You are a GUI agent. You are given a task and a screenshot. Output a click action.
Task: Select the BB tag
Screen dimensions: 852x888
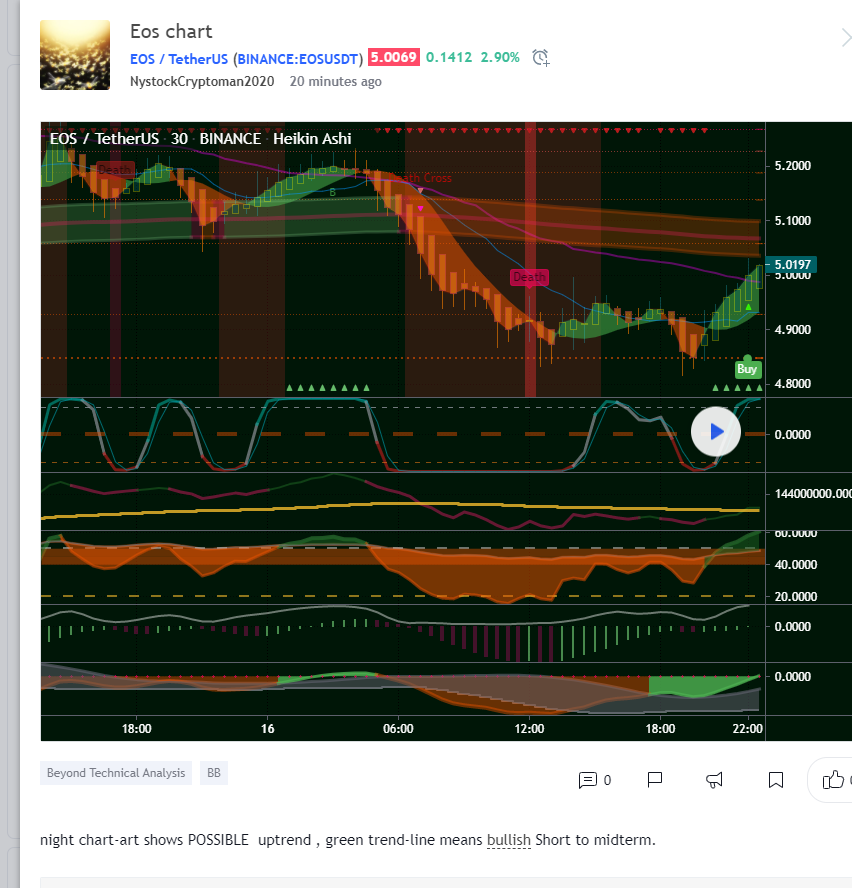[x=213, y=773]
